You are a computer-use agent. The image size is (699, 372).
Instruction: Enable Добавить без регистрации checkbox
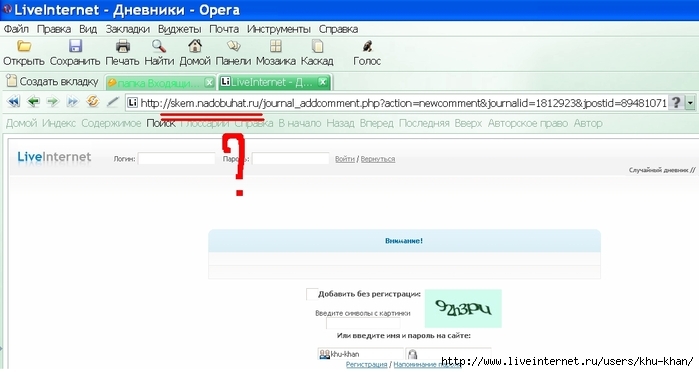pyautogui.click(x=312, y=294)
